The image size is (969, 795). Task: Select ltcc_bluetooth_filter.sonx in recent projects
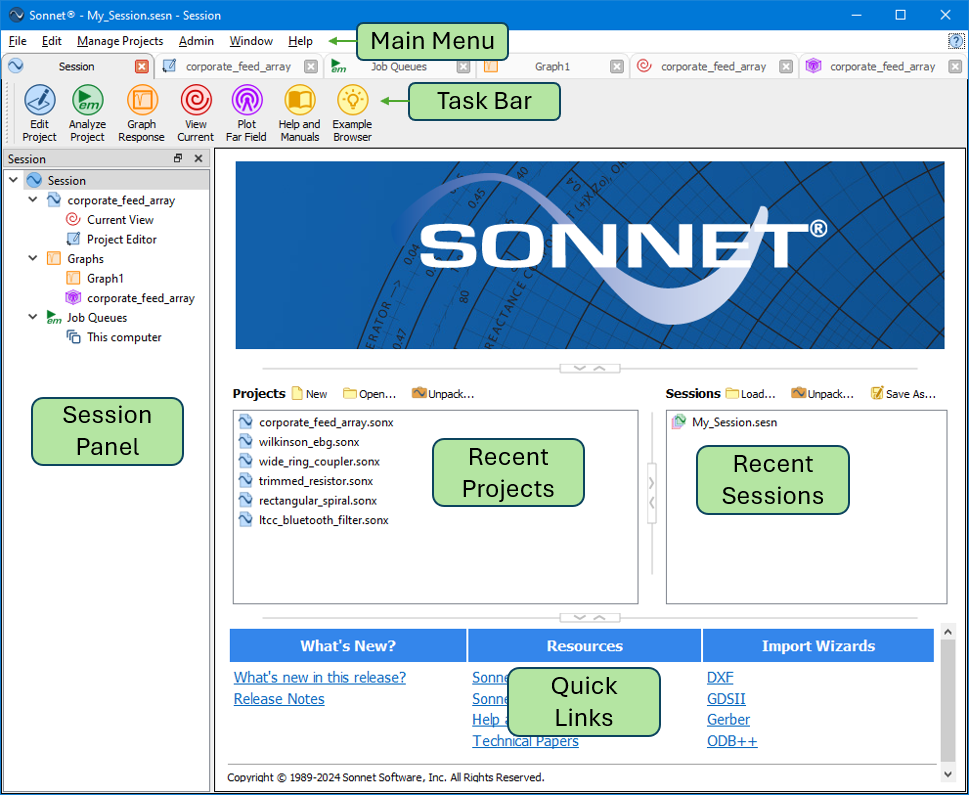click(323, 520)
